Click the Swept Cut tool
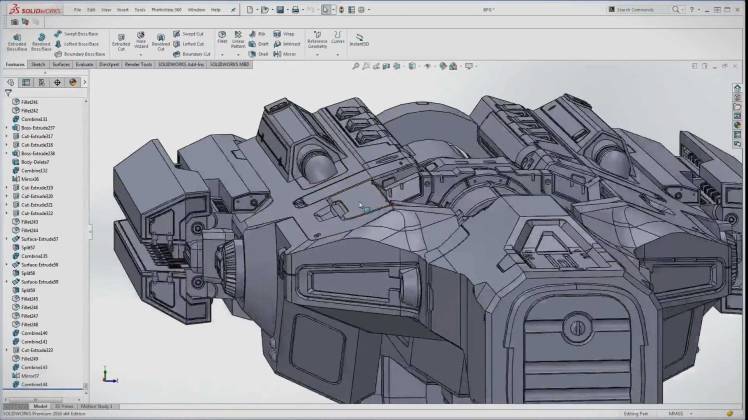The height and width of the screenshot is (420, 748). pyautogui.click(x=190, y=34)
